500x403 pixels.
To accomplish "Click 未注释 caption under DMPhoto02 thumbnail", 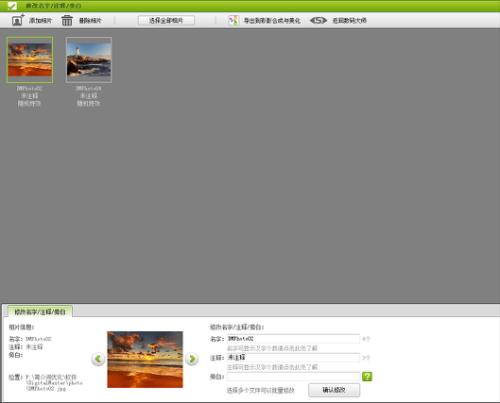I will (x=30, y=96).
